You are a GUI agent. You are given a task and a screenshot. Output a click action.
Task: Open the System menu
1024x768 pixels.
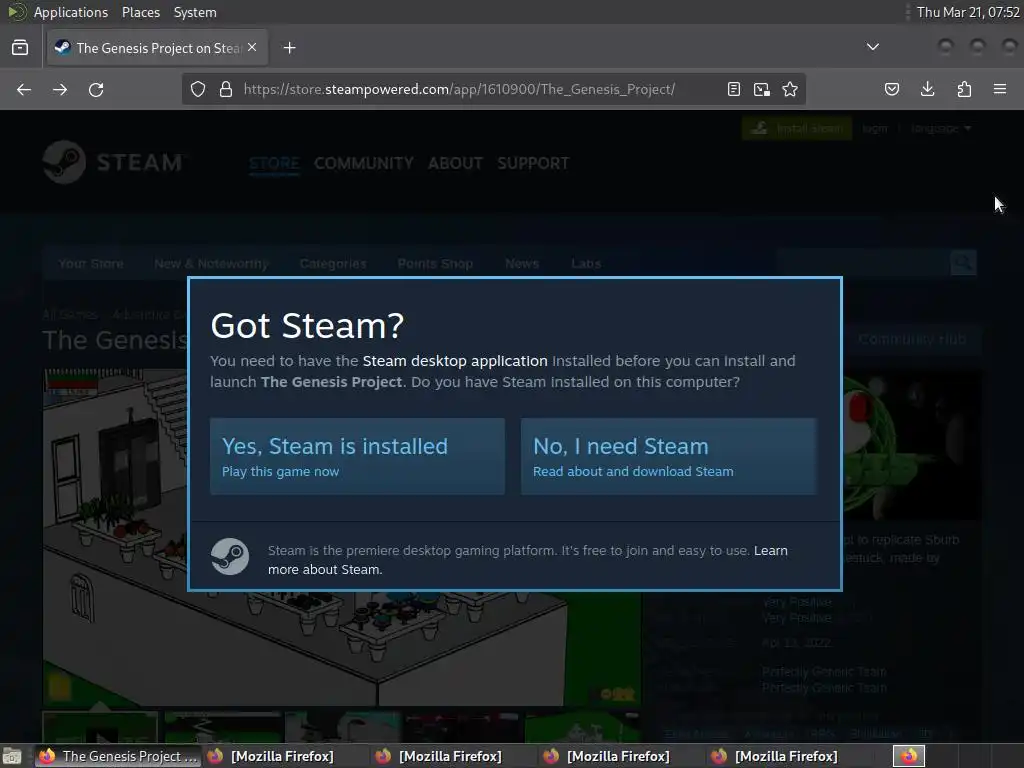click(x=195, y=12)
